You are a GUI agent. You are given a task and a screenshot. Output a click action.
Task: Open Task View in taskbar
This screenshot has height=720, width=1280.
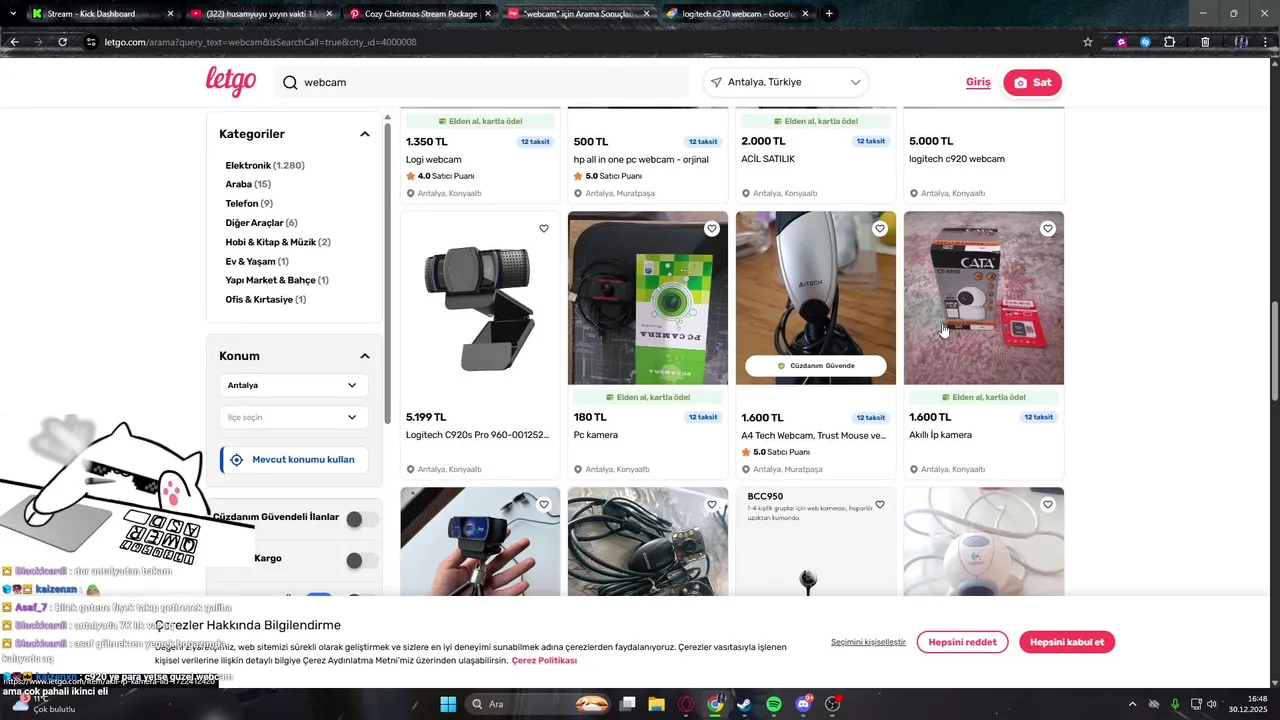coord(627,704)
